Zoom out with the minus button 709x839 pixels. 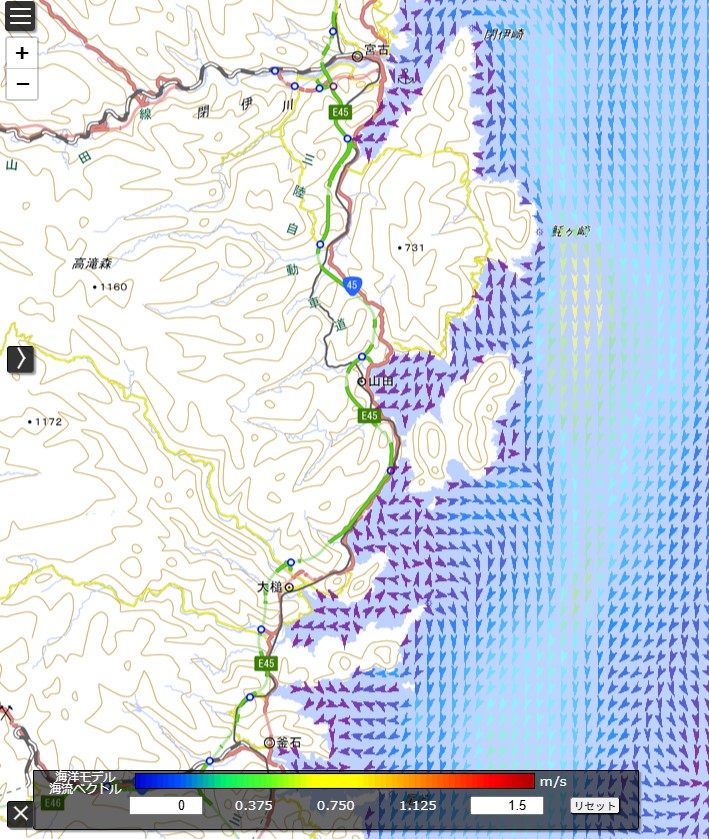coord(22,84)
